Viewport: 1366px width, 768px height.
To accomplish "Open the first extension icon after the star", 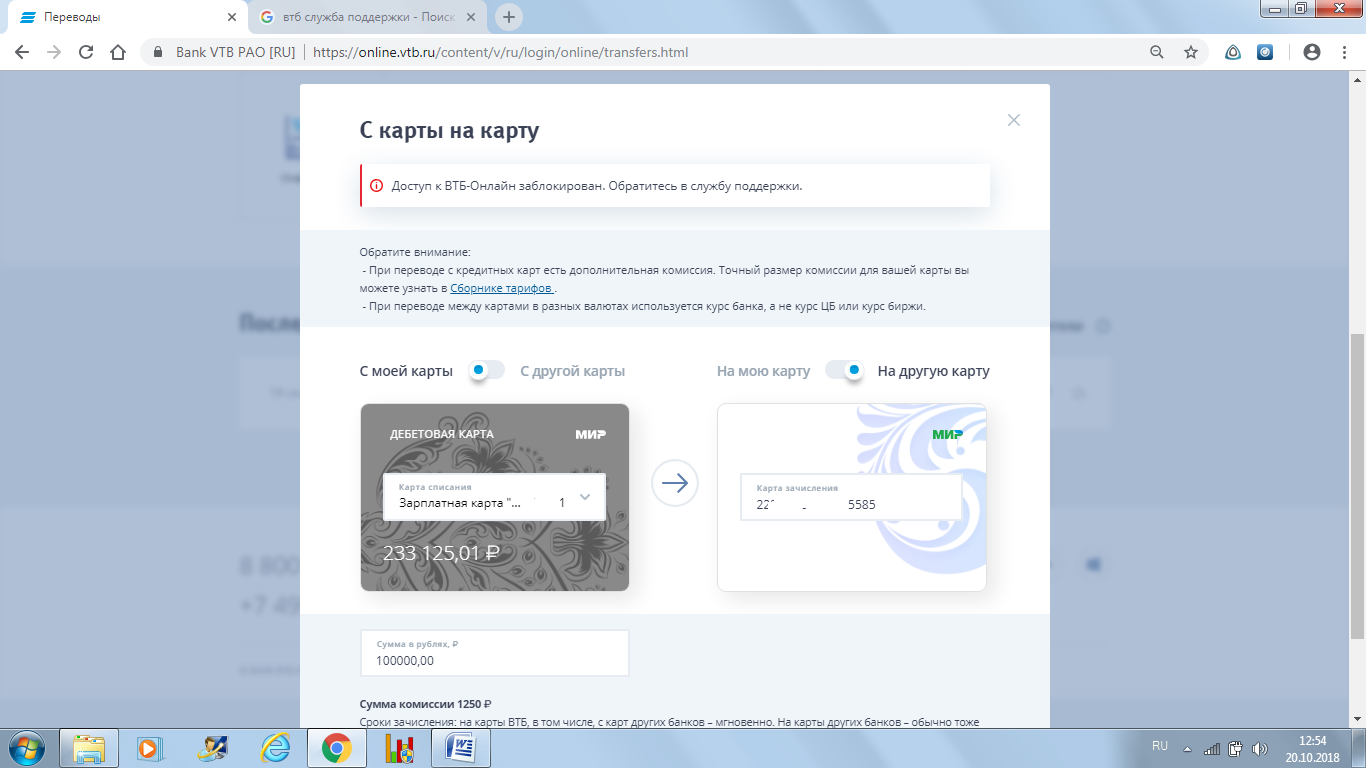I will [x=1234, y=52].
